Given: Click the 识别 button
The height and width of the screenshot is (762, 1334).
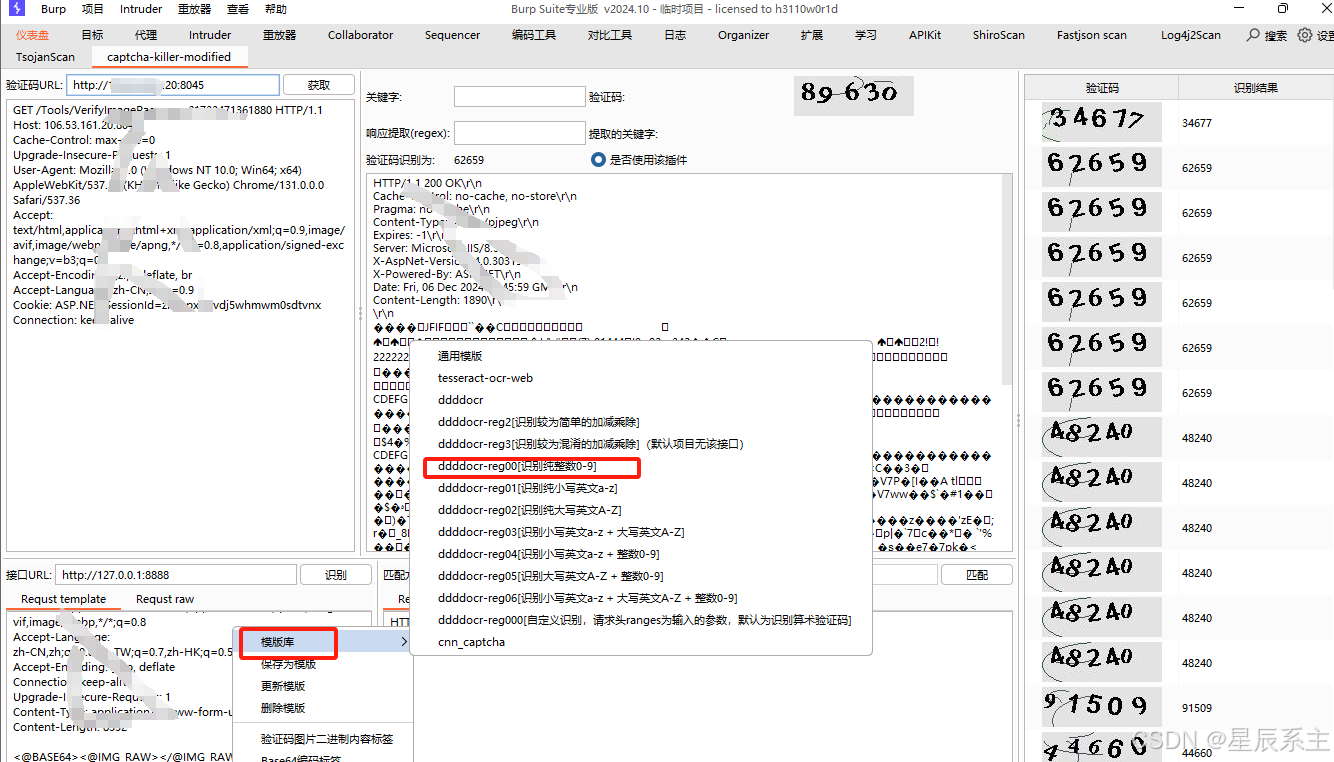Looking at the screenshot, I should [x=336, y=575].
